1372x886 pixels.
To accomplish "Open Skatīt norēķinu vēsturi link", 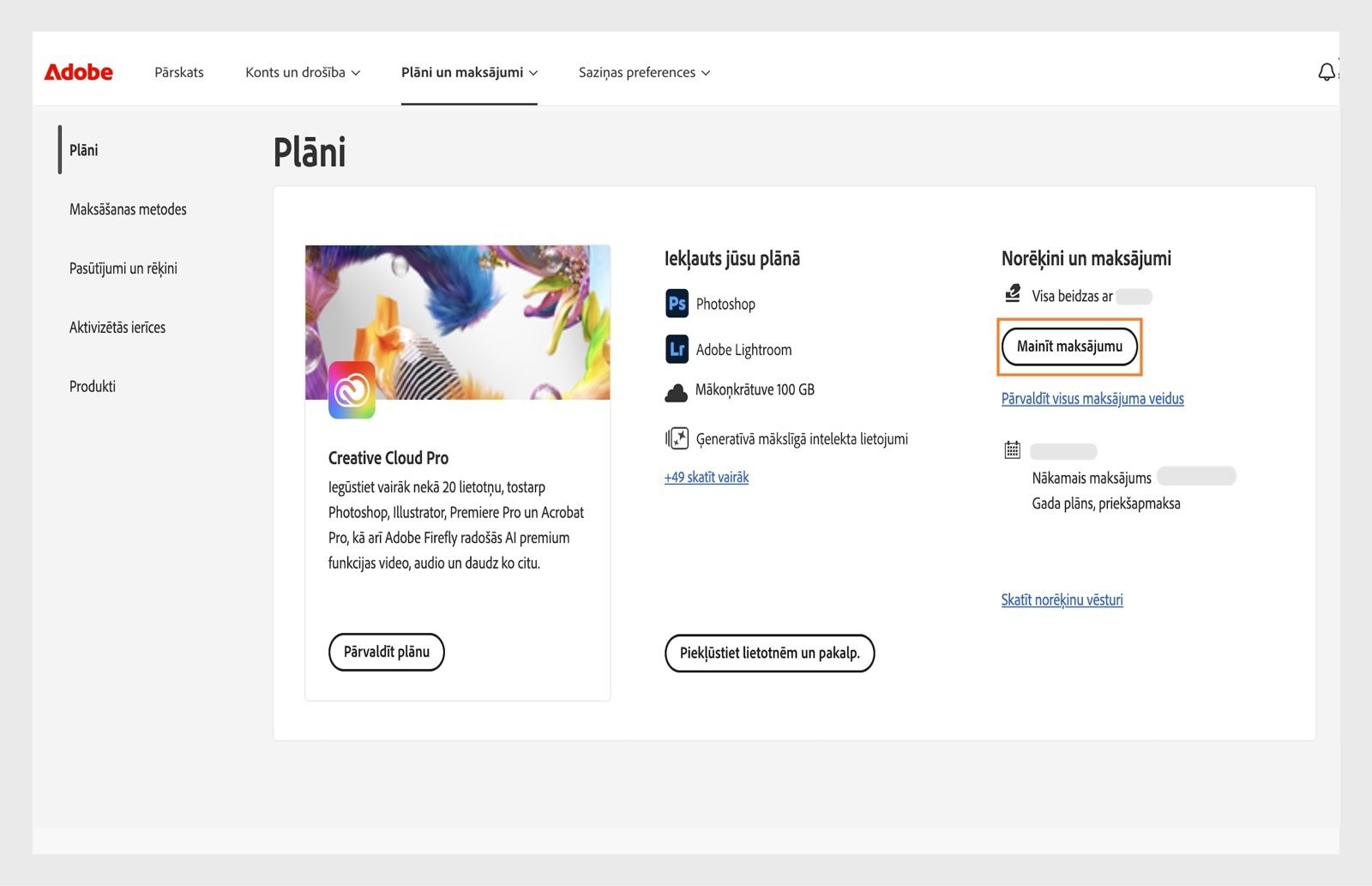I will (1062, 600).
